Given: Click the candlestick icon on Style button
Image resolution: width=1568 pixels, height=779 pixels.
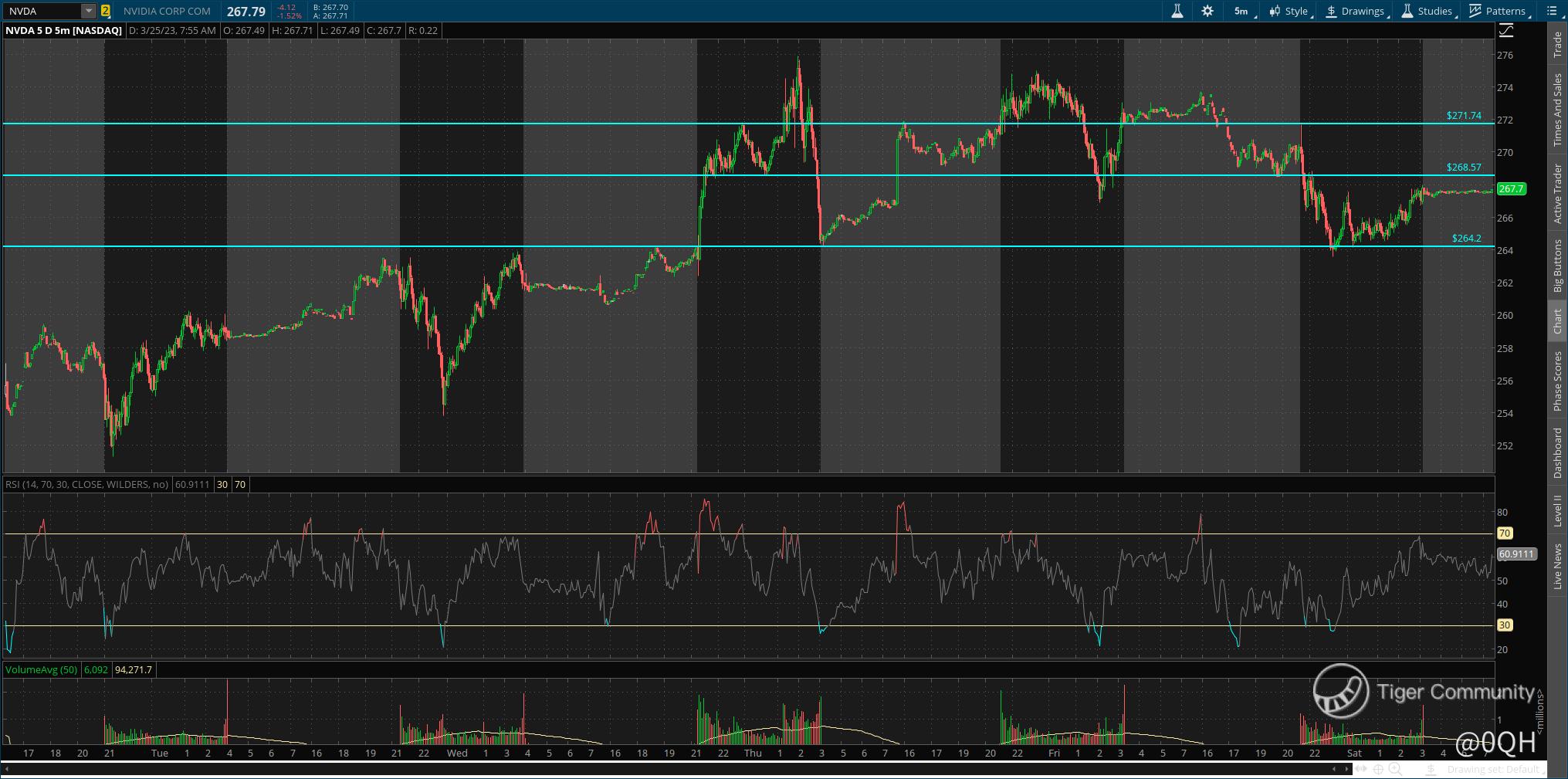Looking at the screenshot, I should (x=1275, y=11).
